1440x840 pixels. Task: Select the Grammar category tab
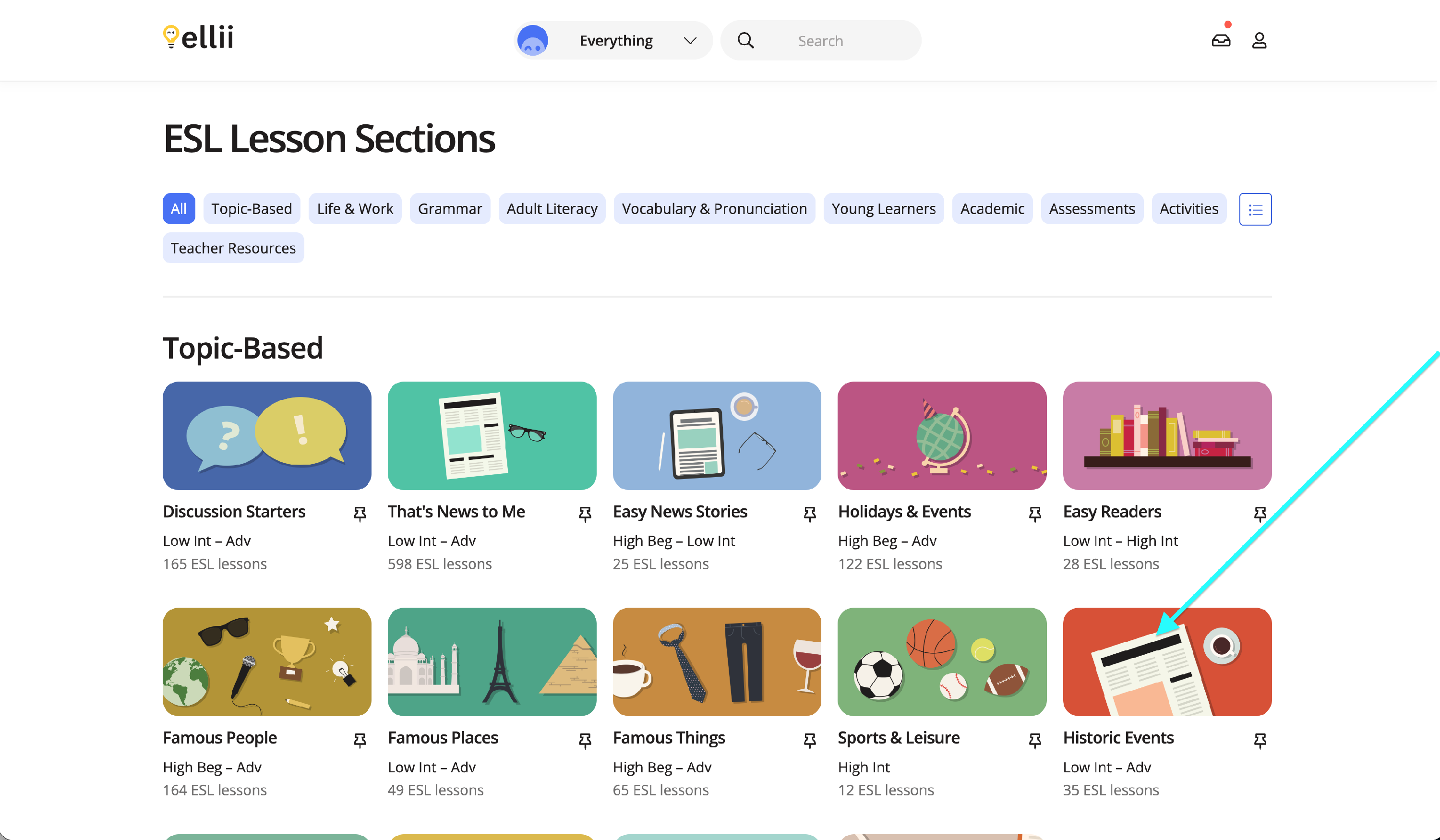pyautogui.click(x=450, y=209)
